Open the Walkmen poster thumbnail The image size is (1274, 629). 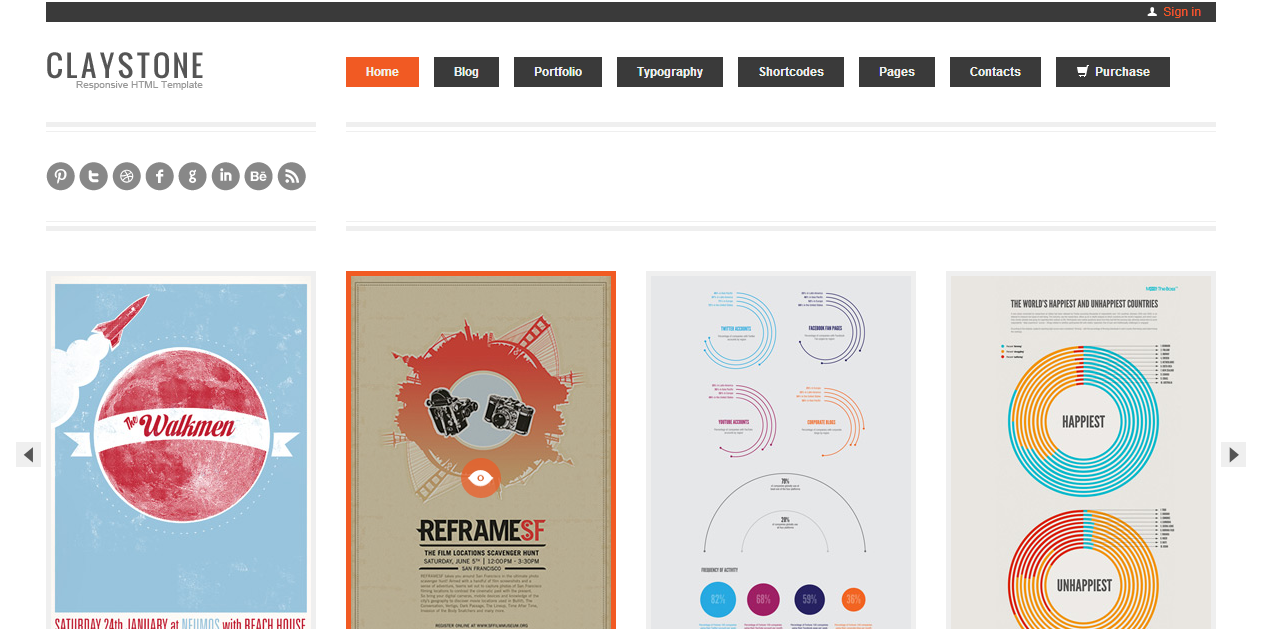point(181,450)
